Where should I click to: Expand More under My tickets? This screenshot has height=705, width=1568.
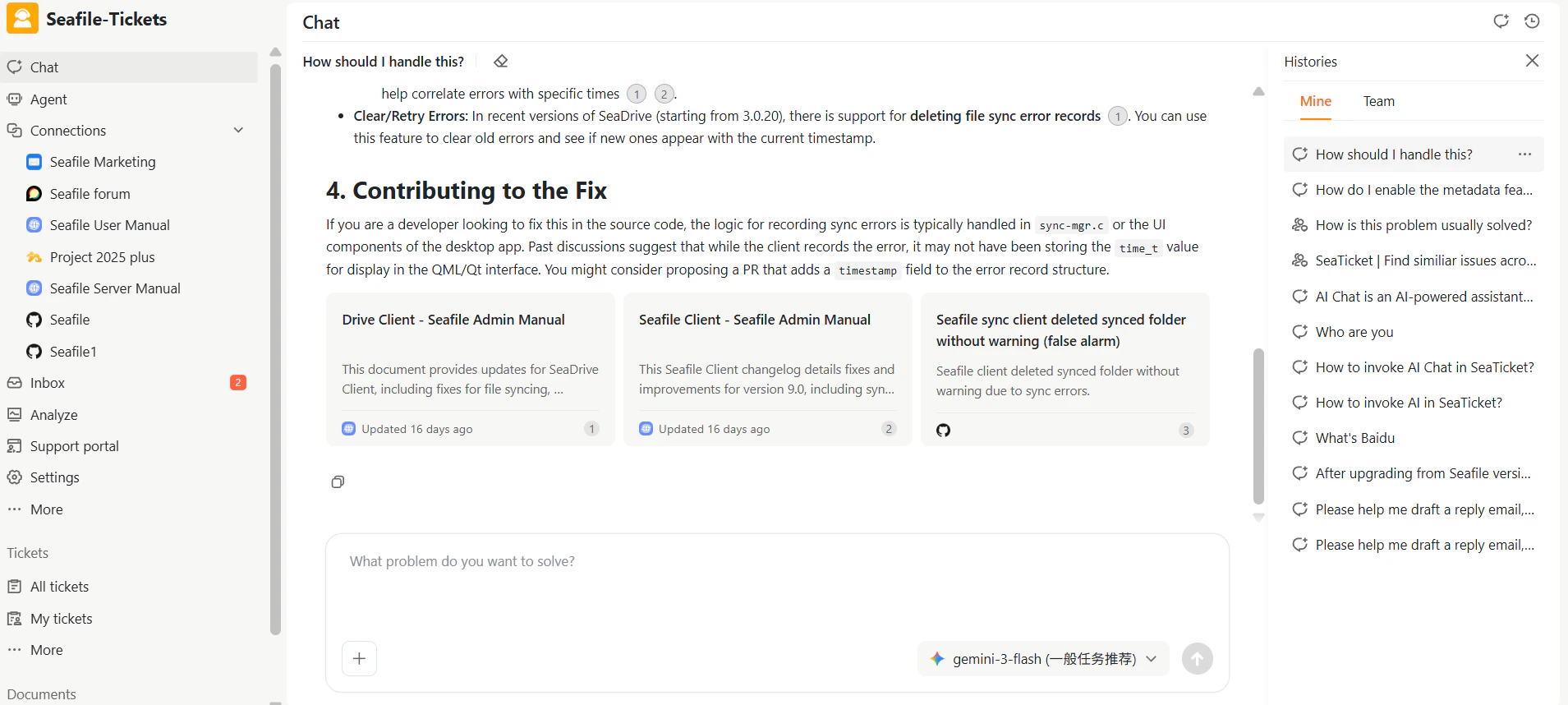point(129,650)
